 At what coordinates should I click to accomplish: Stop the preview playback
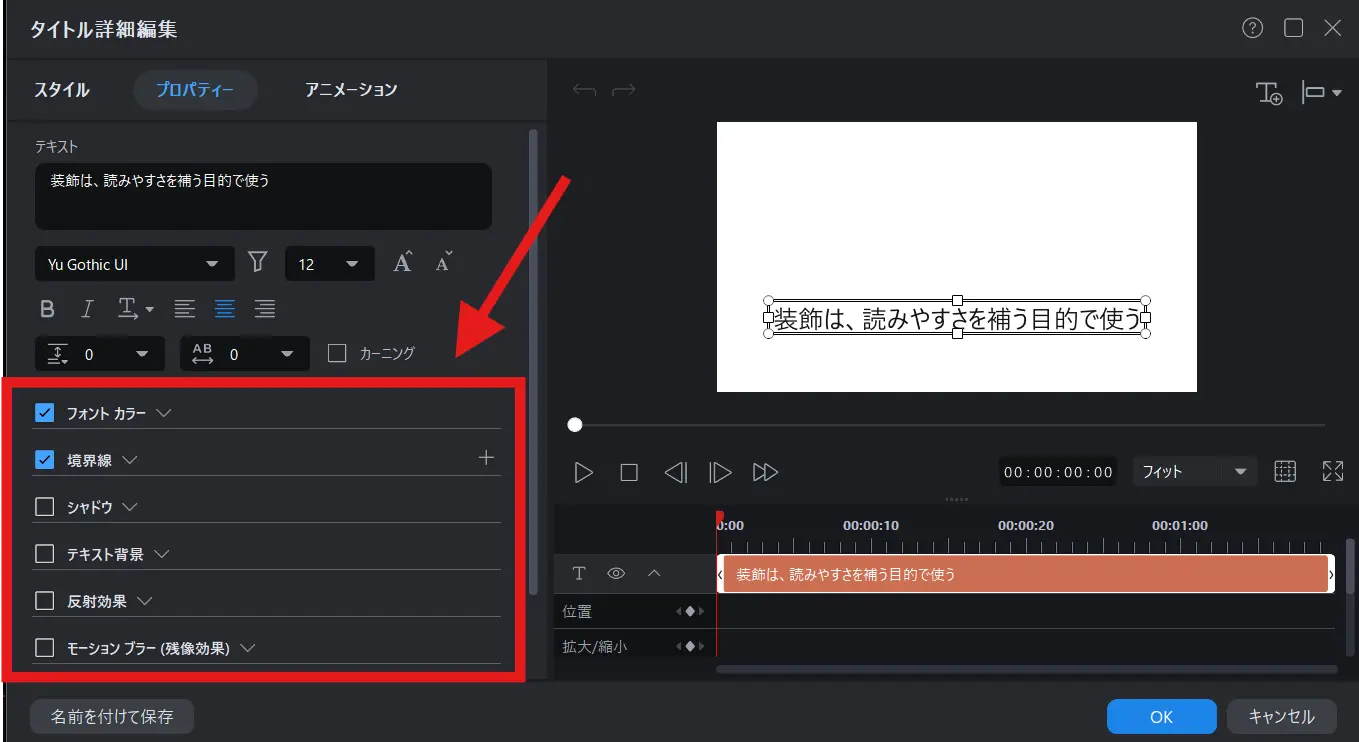629,472
